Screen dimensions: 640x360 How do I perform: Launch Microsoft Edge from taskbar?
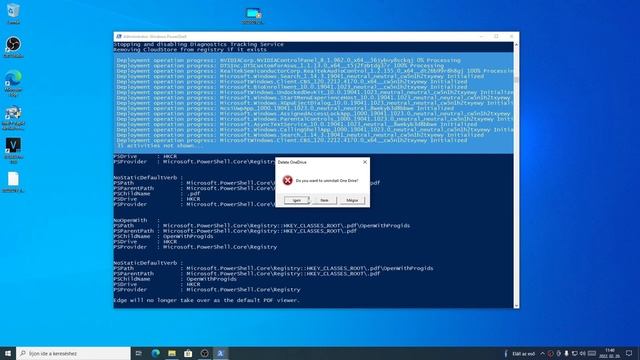(x=156, y=353)
